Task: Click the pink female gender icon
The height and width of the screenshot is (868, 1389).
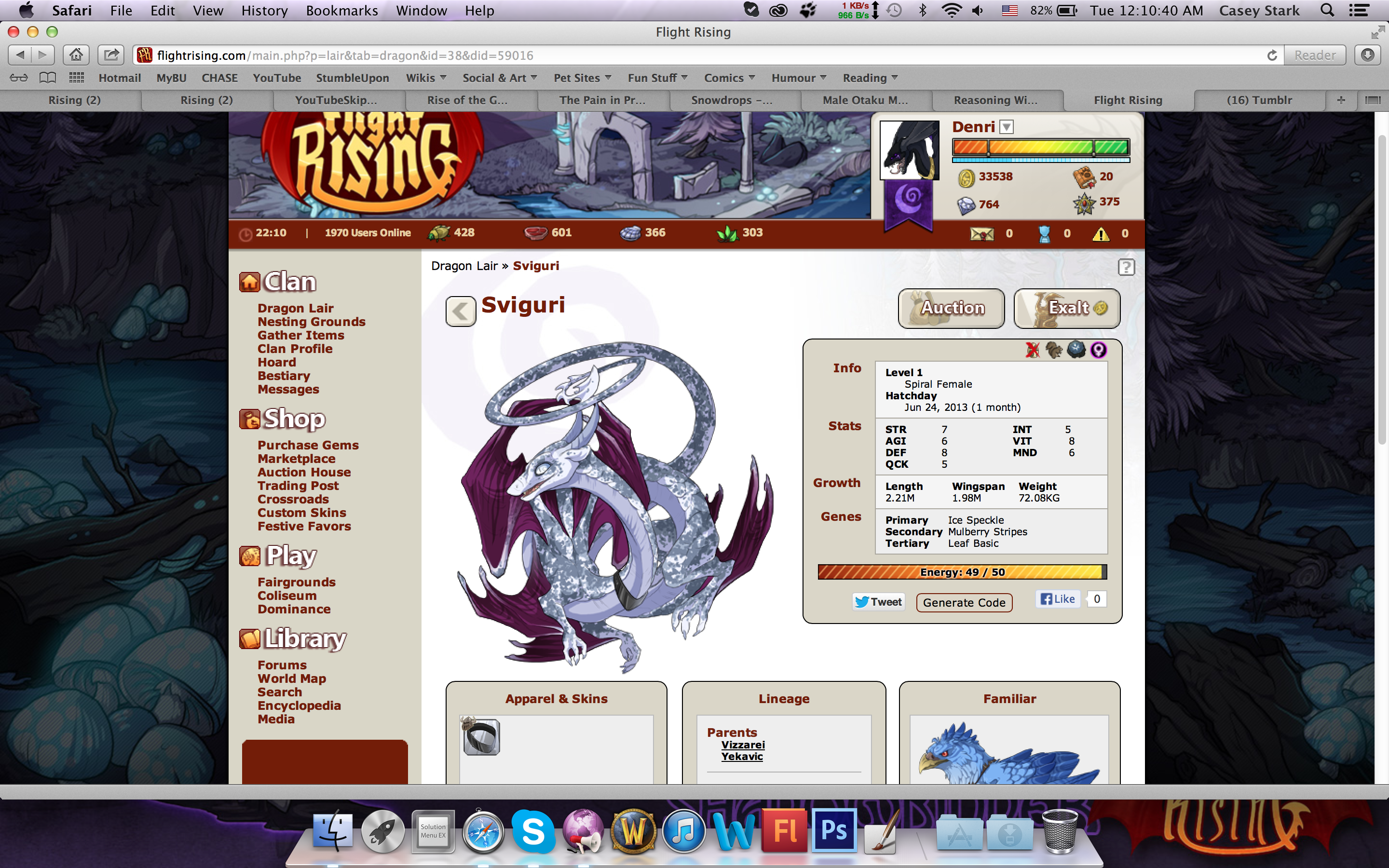Action: (1099, 350)
